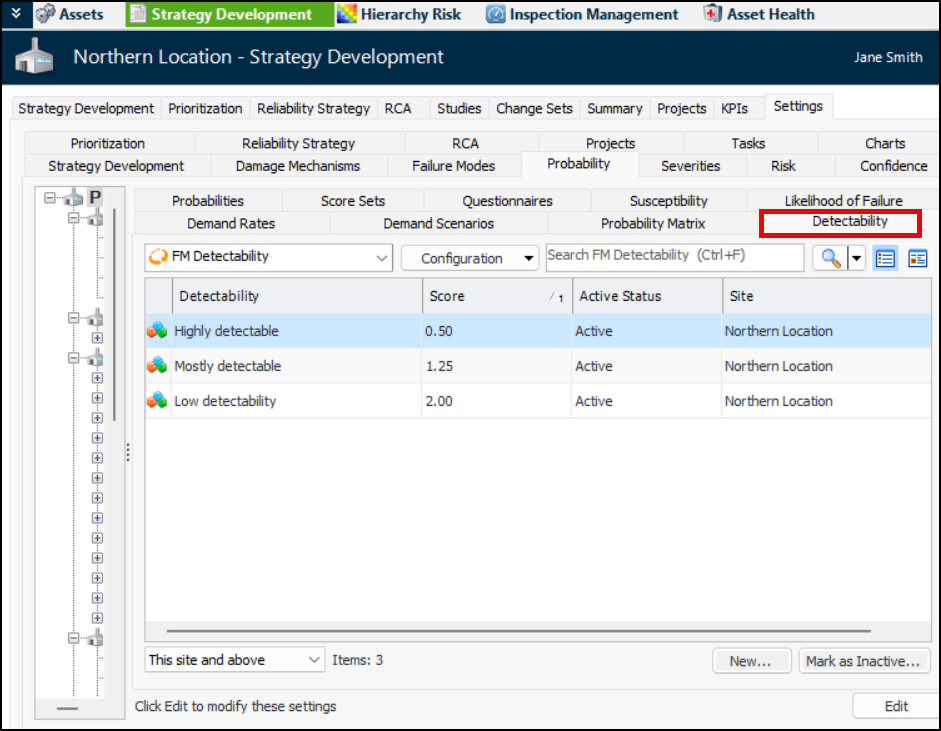
Task: Click the Hierarchy Risk matrix icon
Action: pyautogui.click(x=346, y=14)
